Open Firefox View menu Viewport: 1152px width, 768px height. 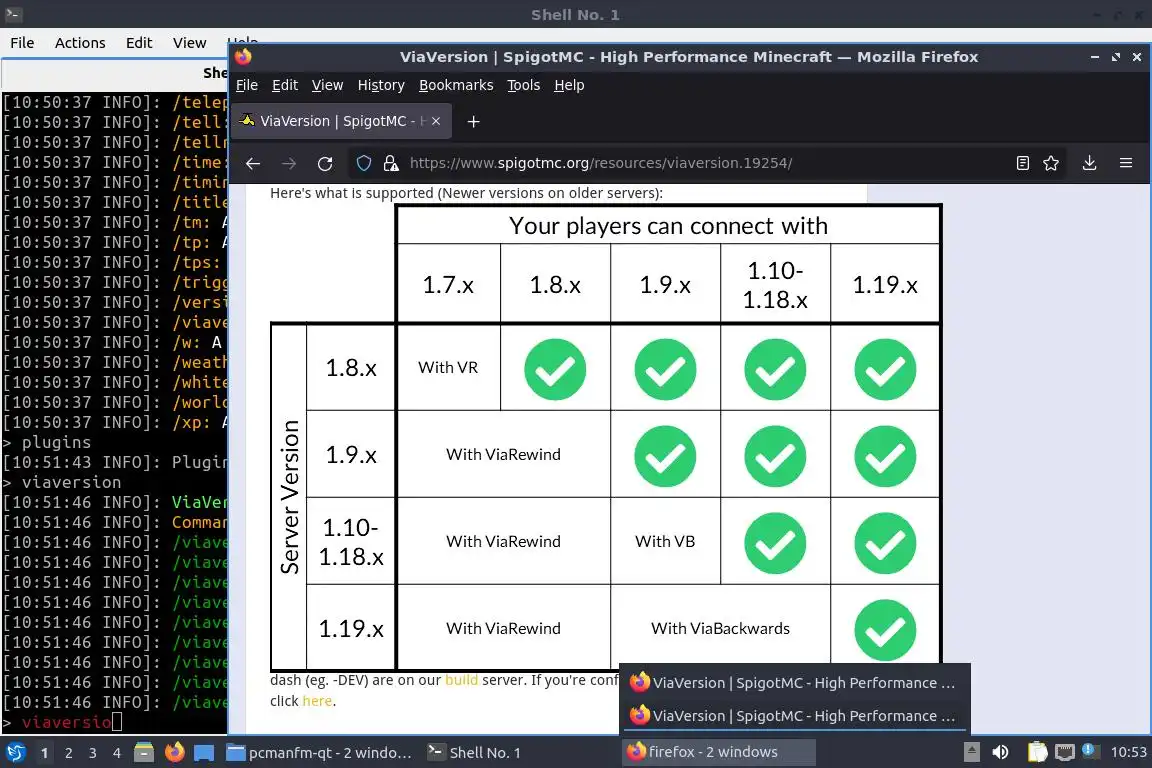coord(328,85)
